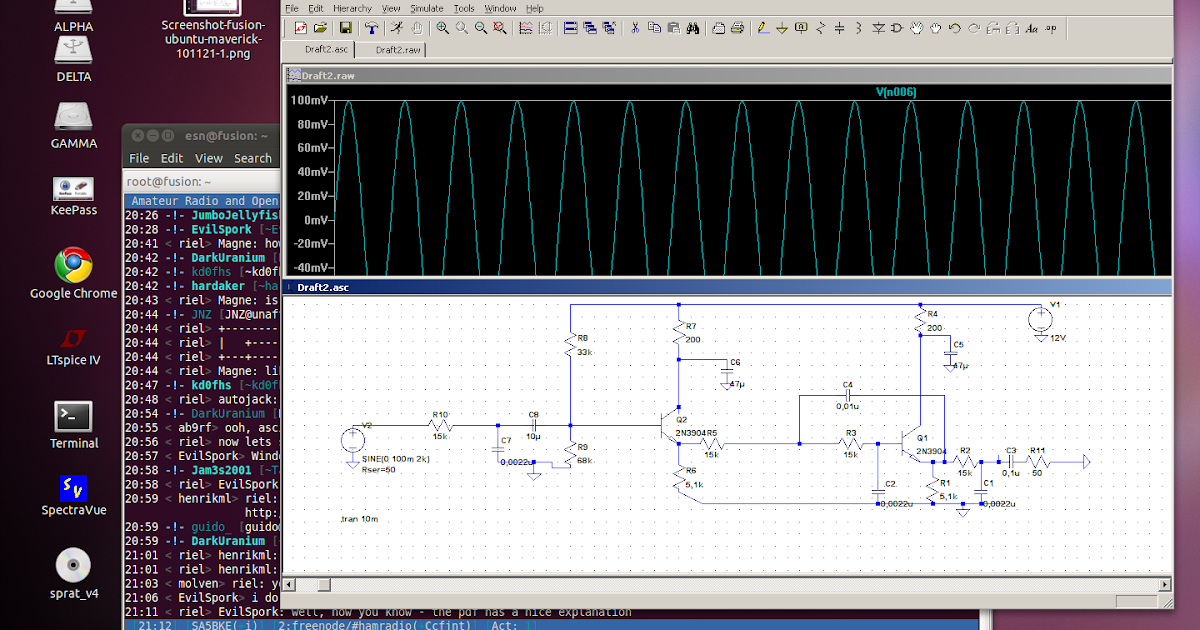Select the Move open-hand tool
The width and height of the screenshot is (1200, 630).
916,28
